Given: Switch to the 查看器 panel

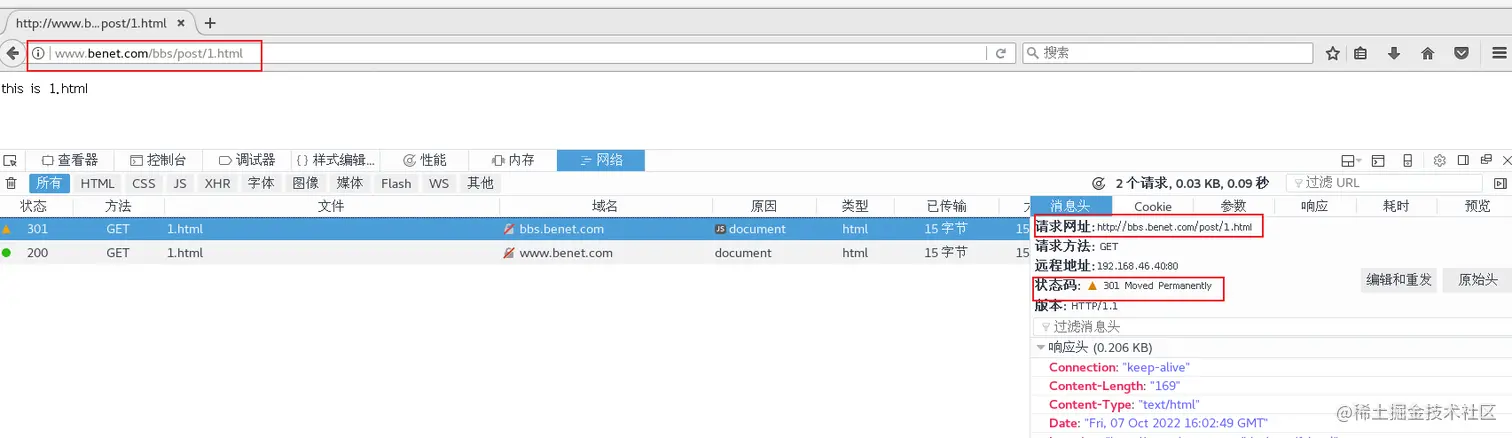Looking at the screenshot, I should pyautogui.click(x=69, y=160).
